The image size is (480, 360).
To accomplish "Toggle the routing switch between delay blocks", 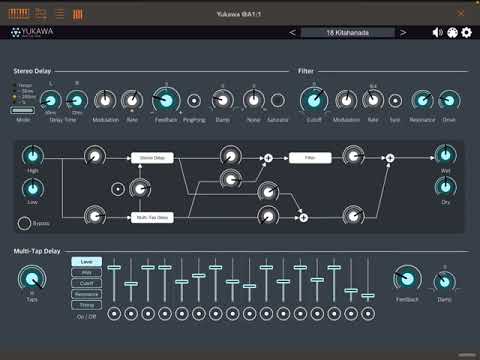I will coord(118,189).
